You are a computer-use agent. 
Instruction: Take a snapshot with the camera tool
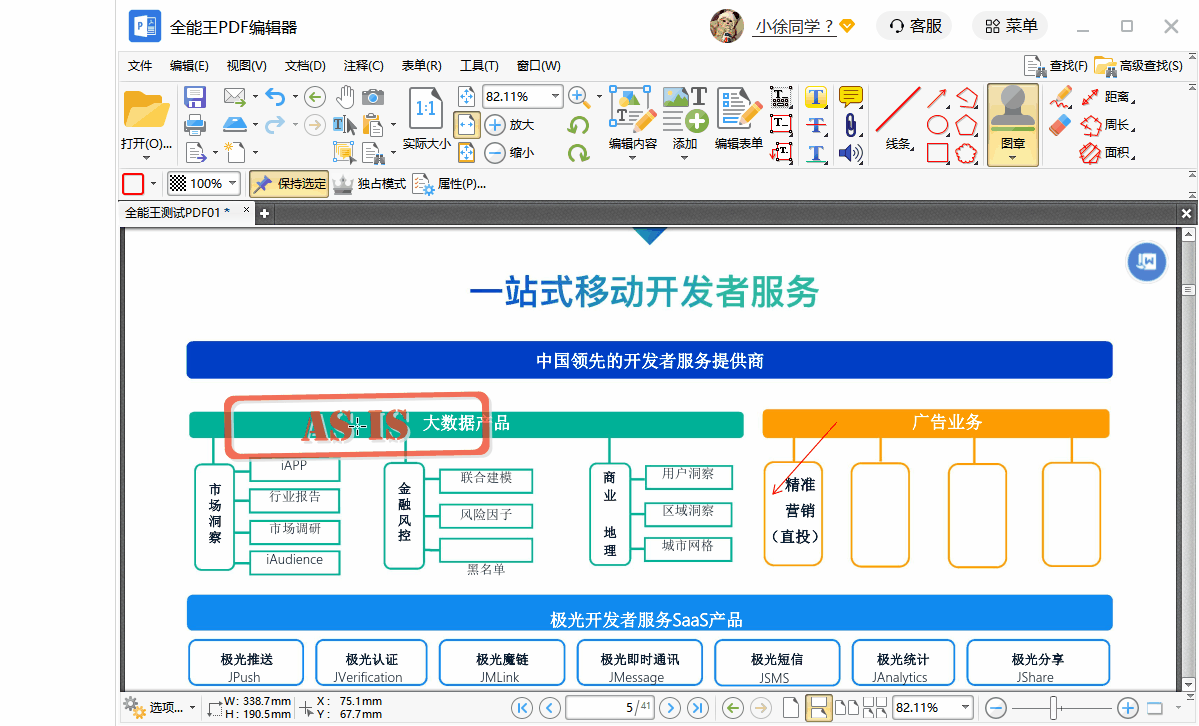(x=373, y=97)
